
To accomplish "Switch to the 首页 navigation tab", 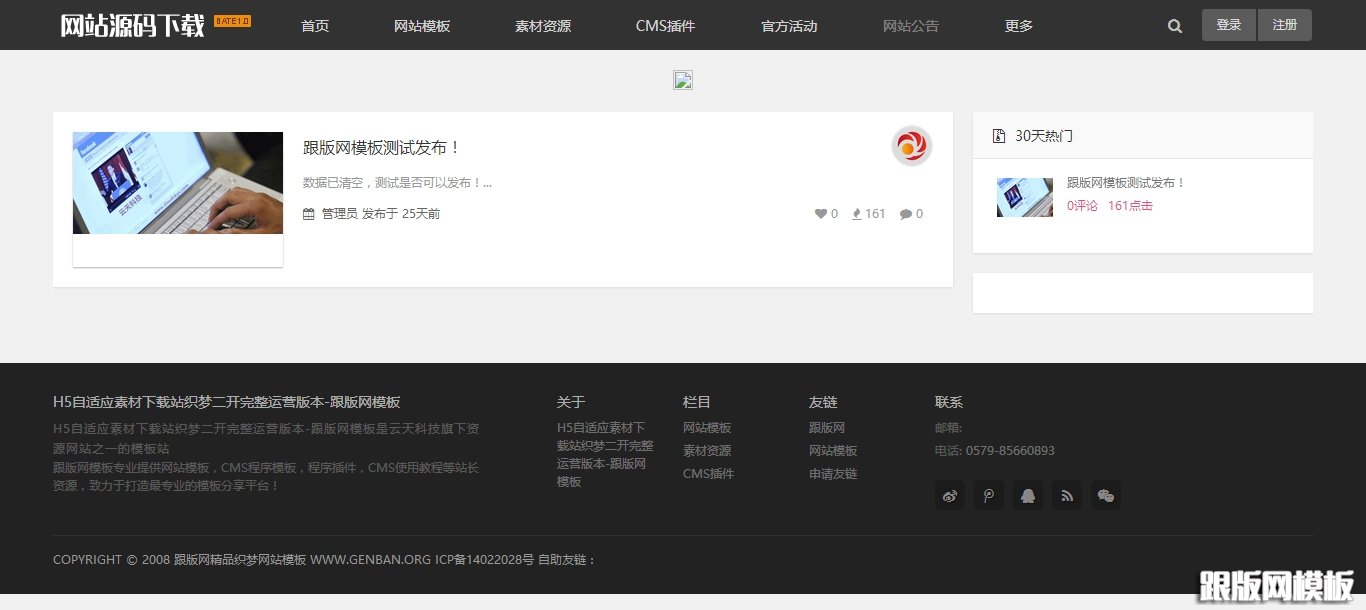I will (314, 26).
